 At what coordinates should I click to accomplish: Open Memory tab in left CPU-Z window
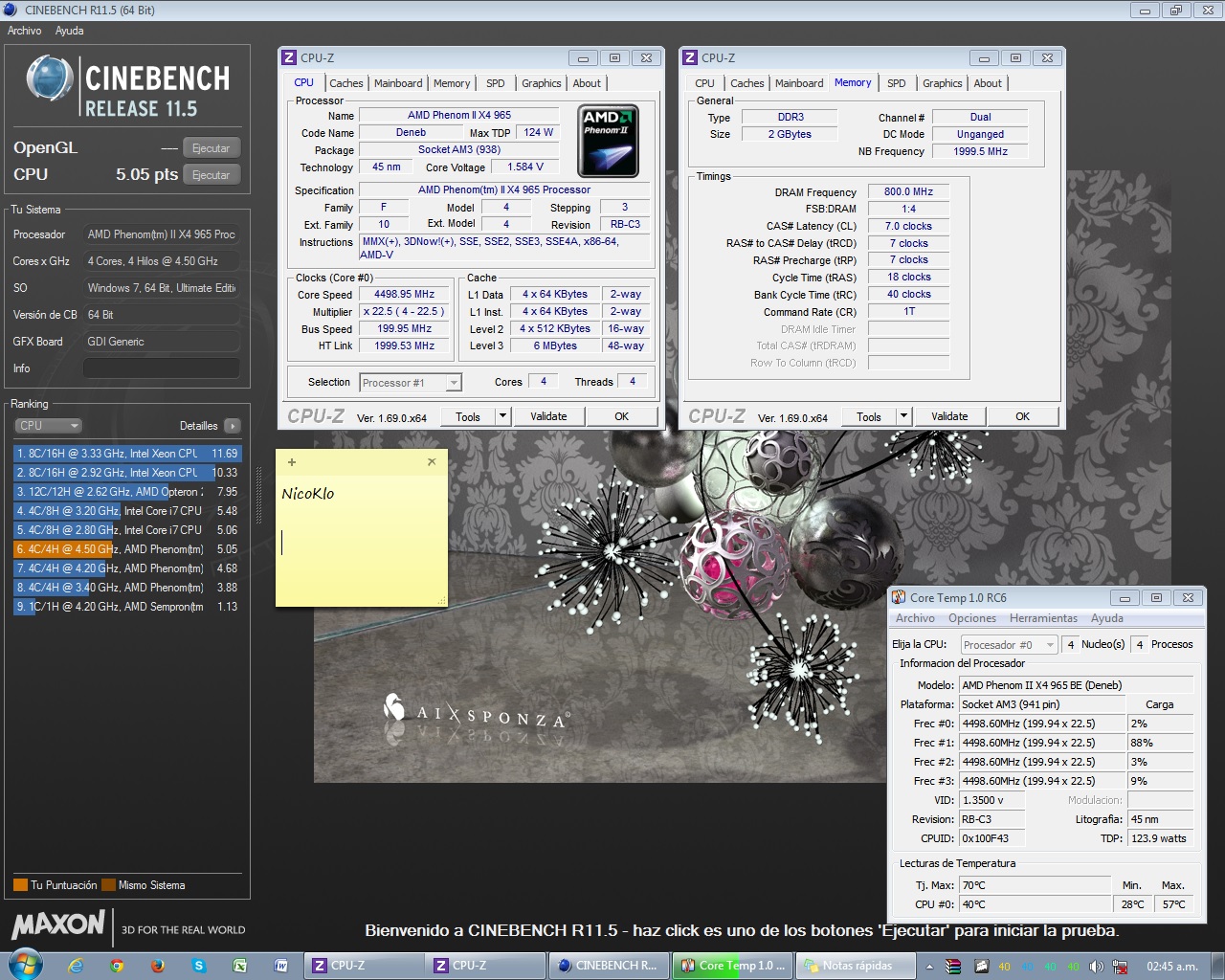[x=452, y=83]
